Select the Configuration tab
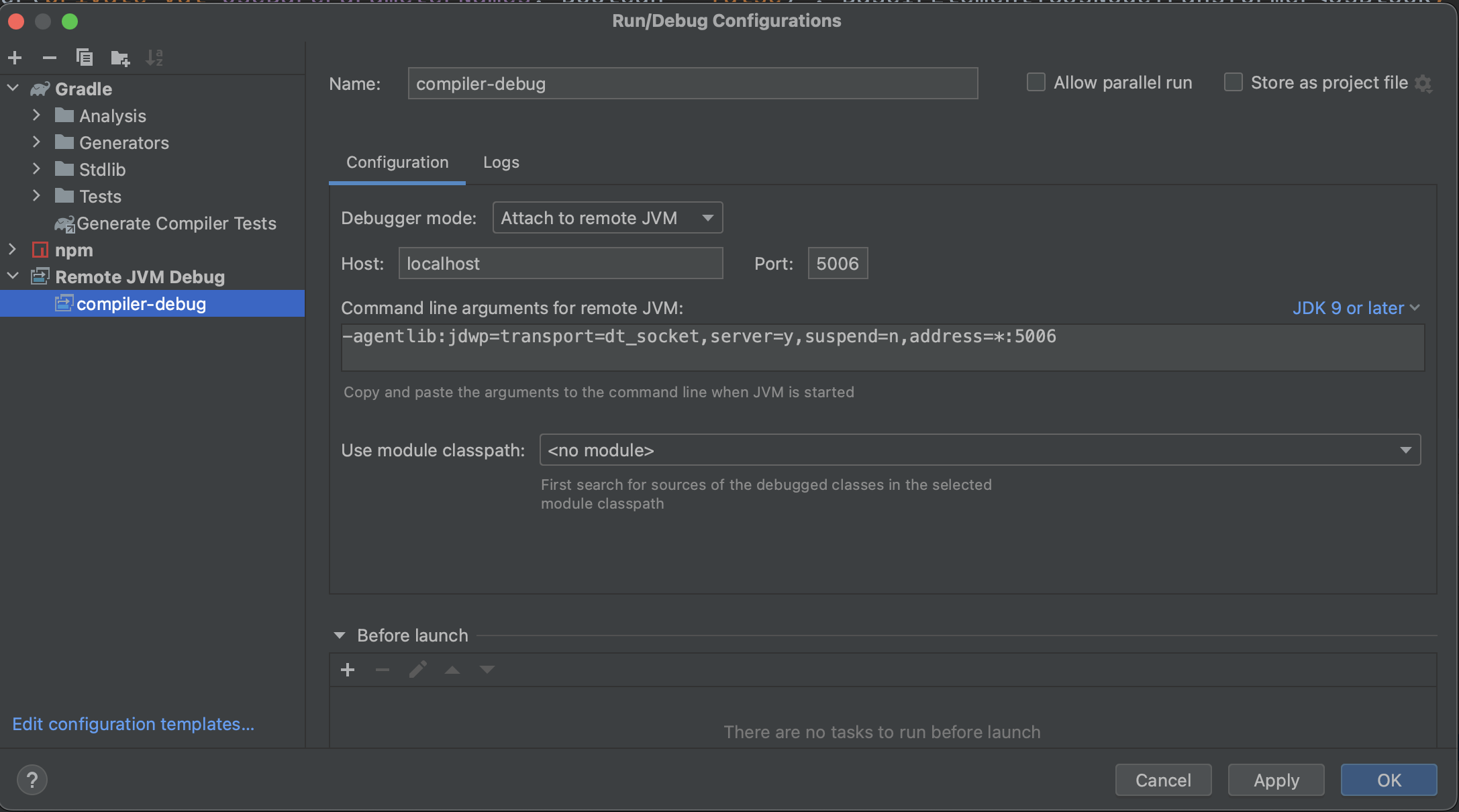1459x812 pixels. (x=397, y=162)
